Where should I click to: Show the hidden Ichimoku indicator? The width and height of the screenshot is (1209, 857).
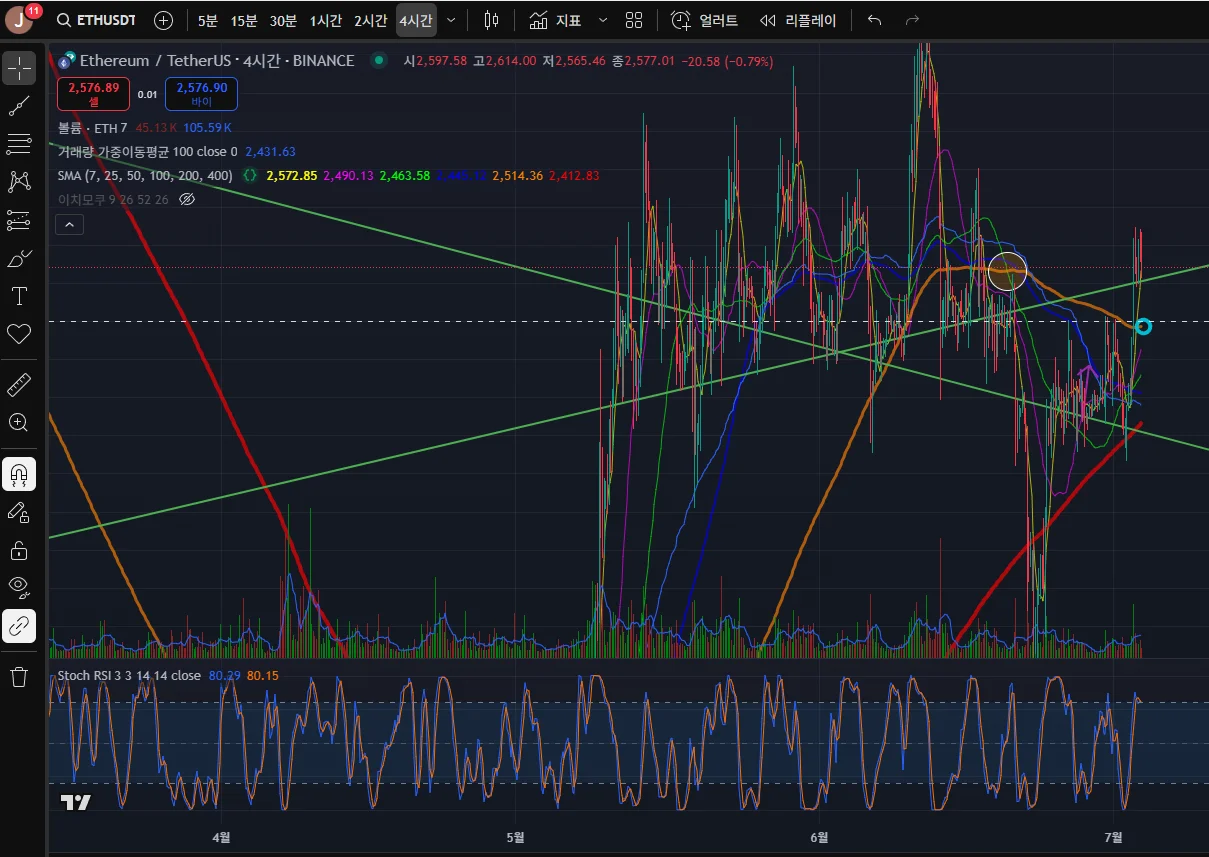(186, 200)
